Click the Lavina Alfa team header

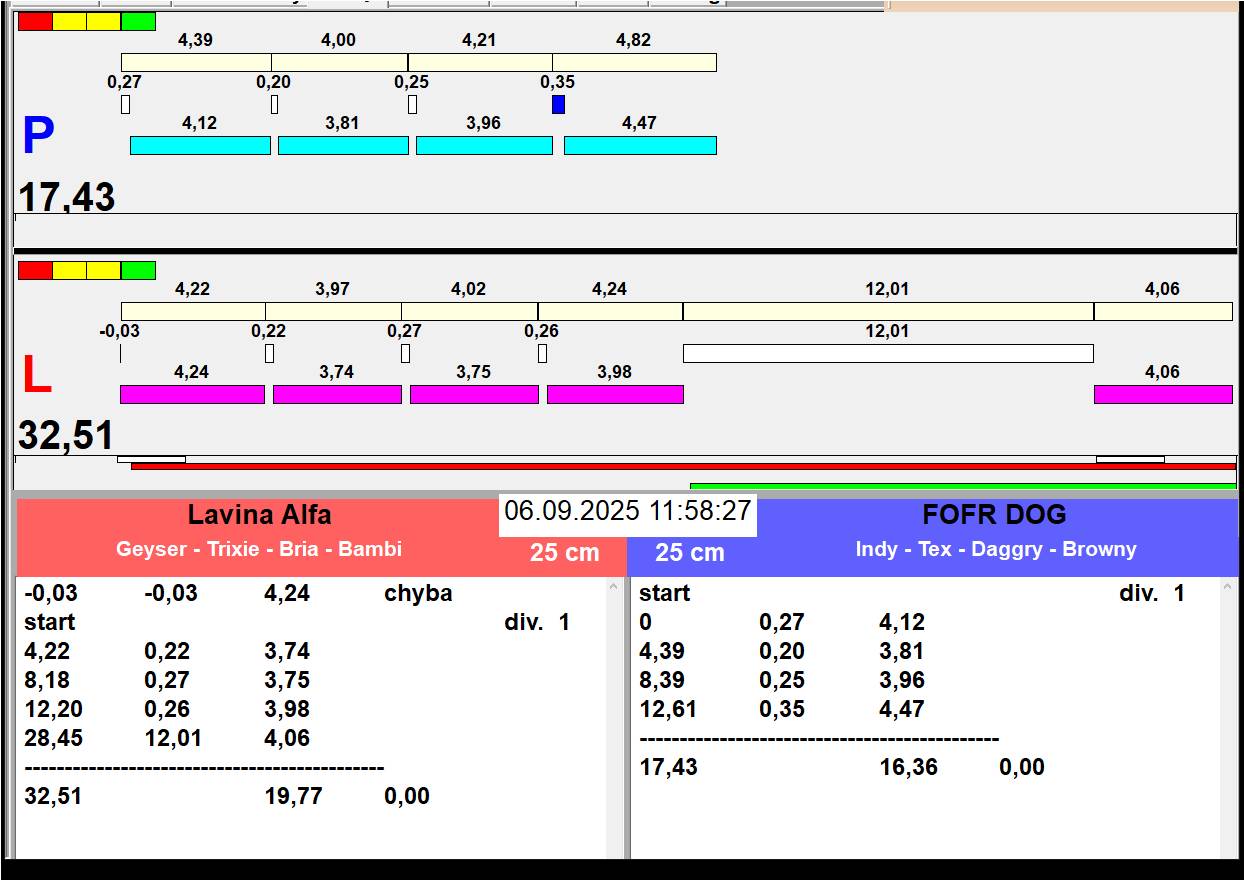pos(259,516)
